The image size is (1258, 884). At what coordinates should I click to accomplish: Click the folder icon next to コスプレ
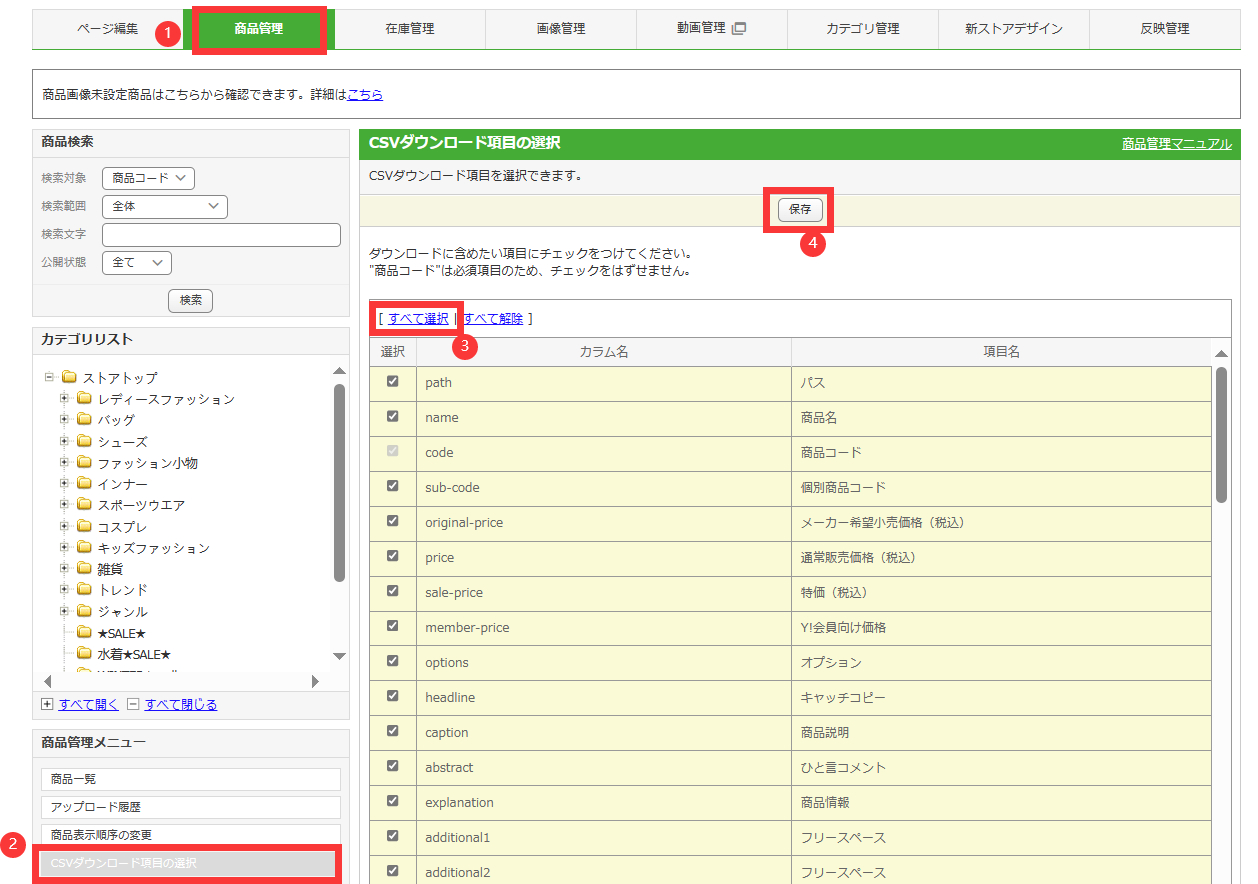coord(84,526)
